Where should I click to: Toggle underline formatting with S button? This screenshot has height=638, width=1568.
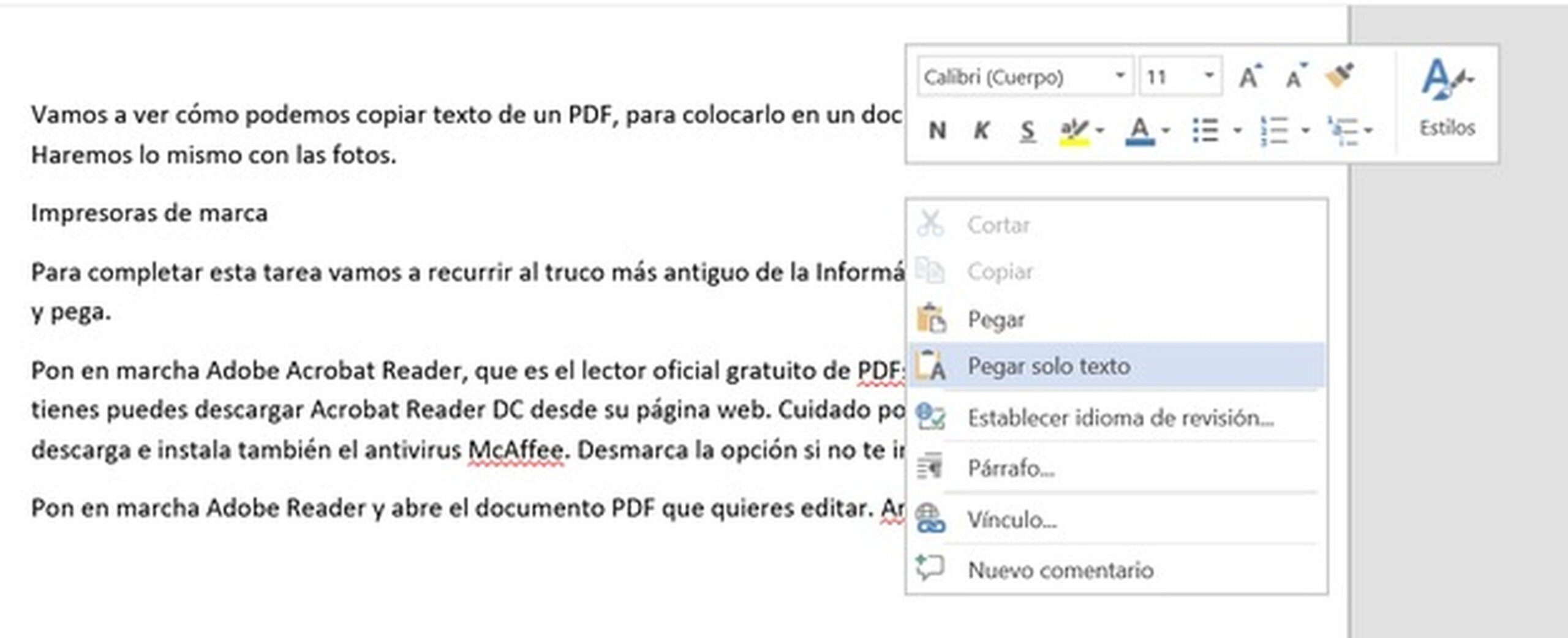[x=1027, y=130]
